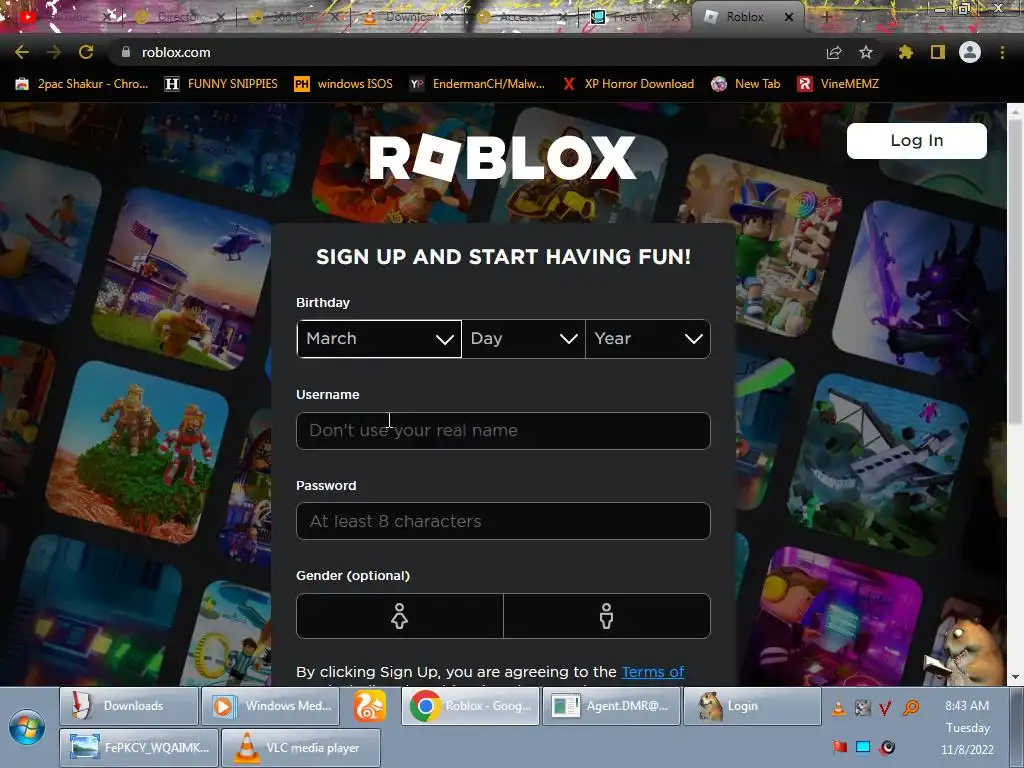Viewport: 1024px width, 768px height.
Task: Click the lock icon beside roblox.com
Action: pos(125,52)
